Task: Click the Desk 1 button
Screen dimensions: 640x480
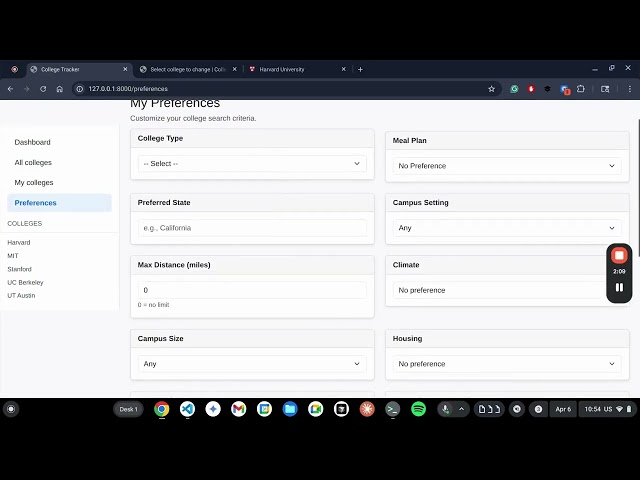Action: [128, 409]
